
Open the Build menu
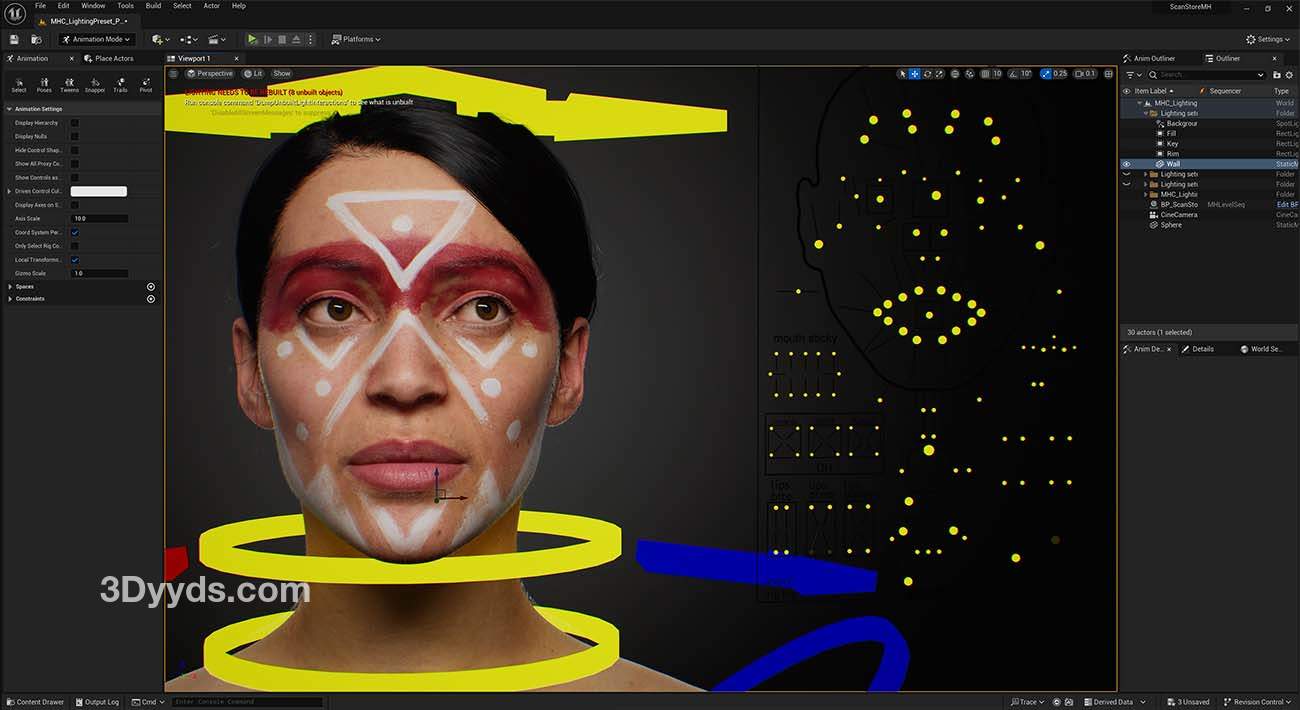(153, 6)
